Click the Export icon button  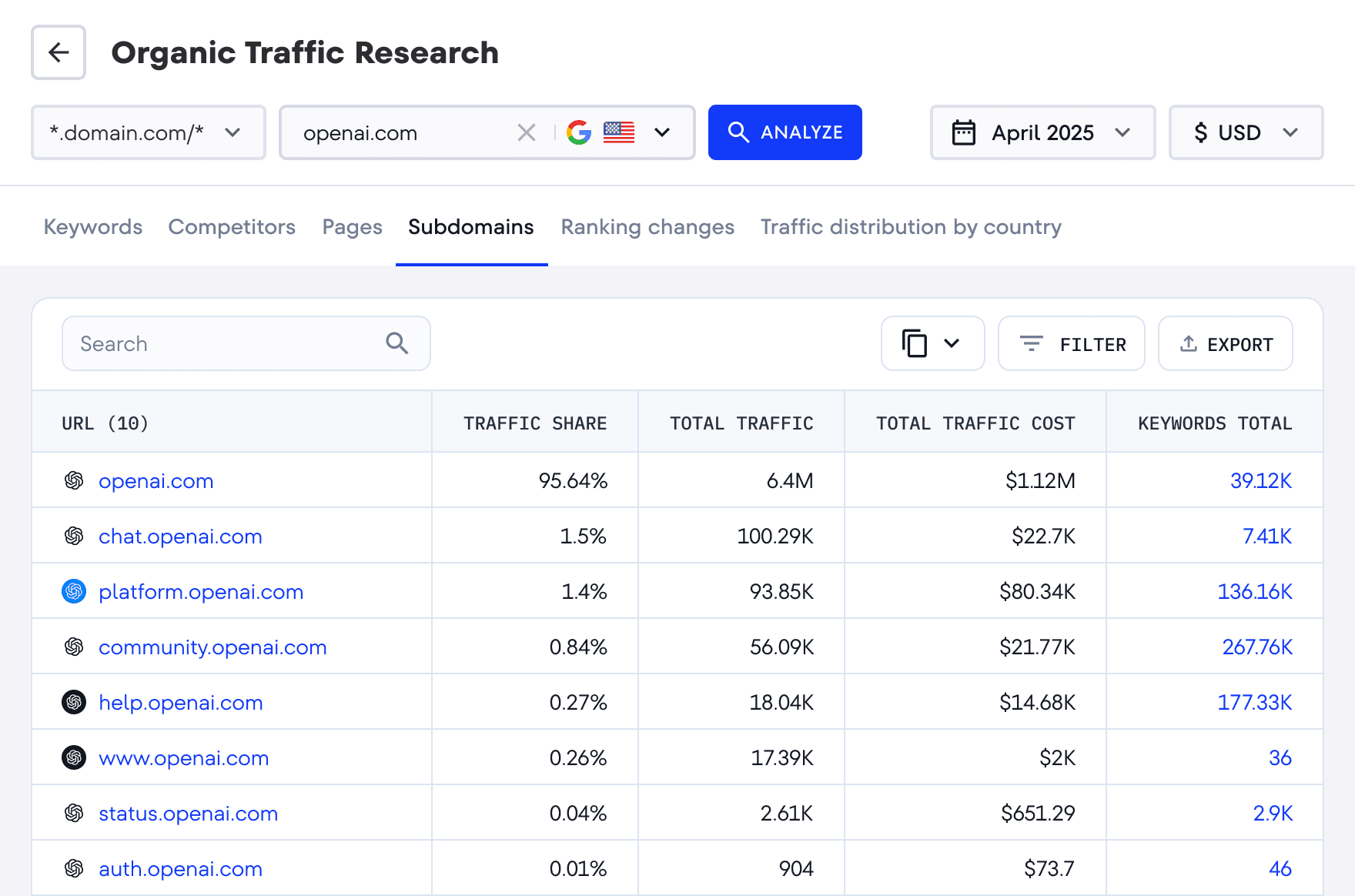click(x=1188, y=343)
